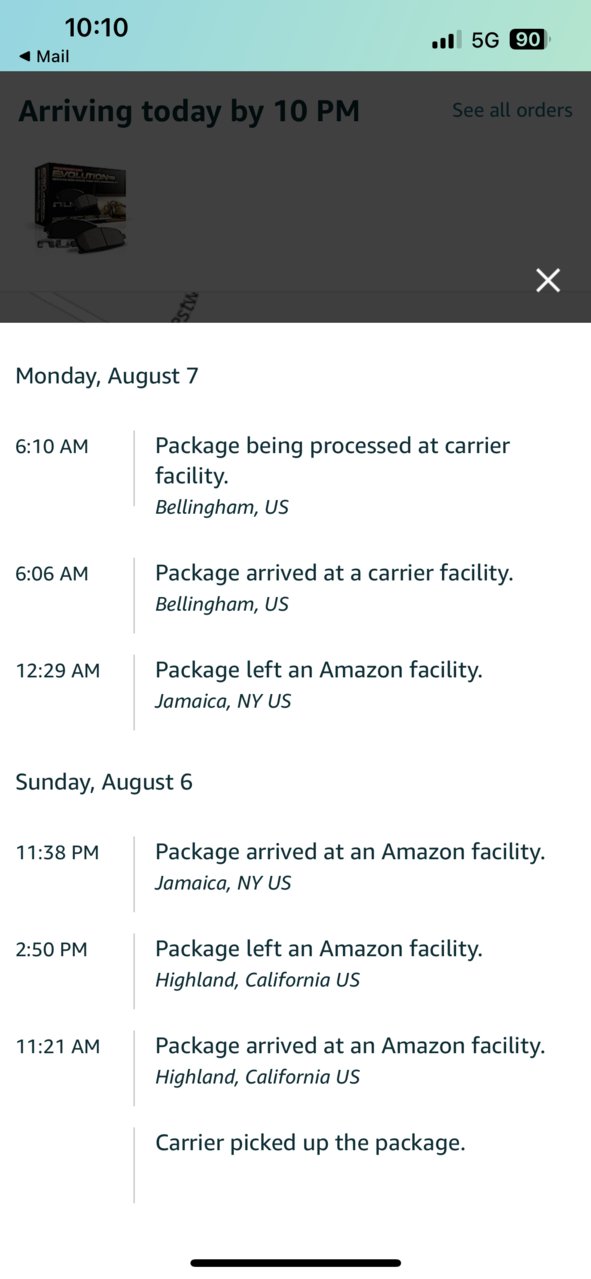Close the tracking details sheet
This screenshot has height=1279, width=591.
[547, 280]
